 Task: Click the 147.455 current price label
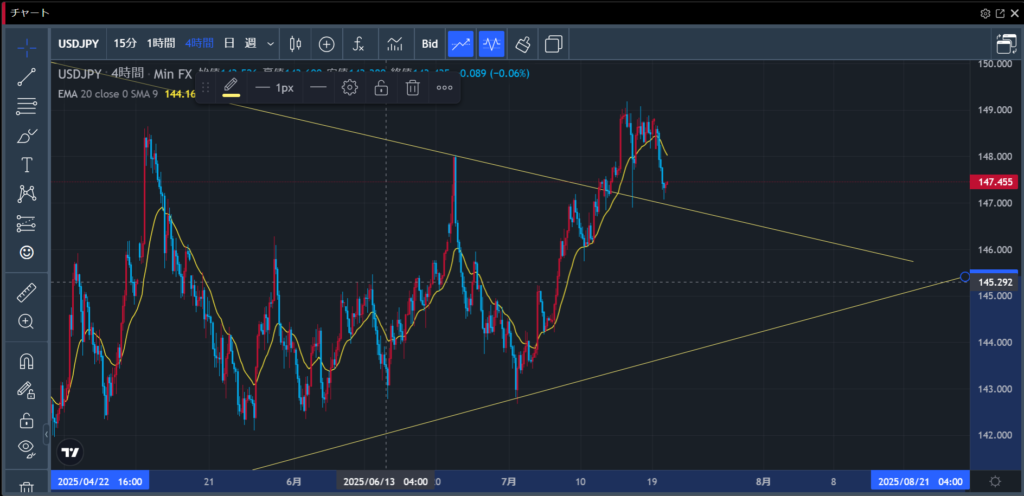pyautogui.click(x=993, y=182)
